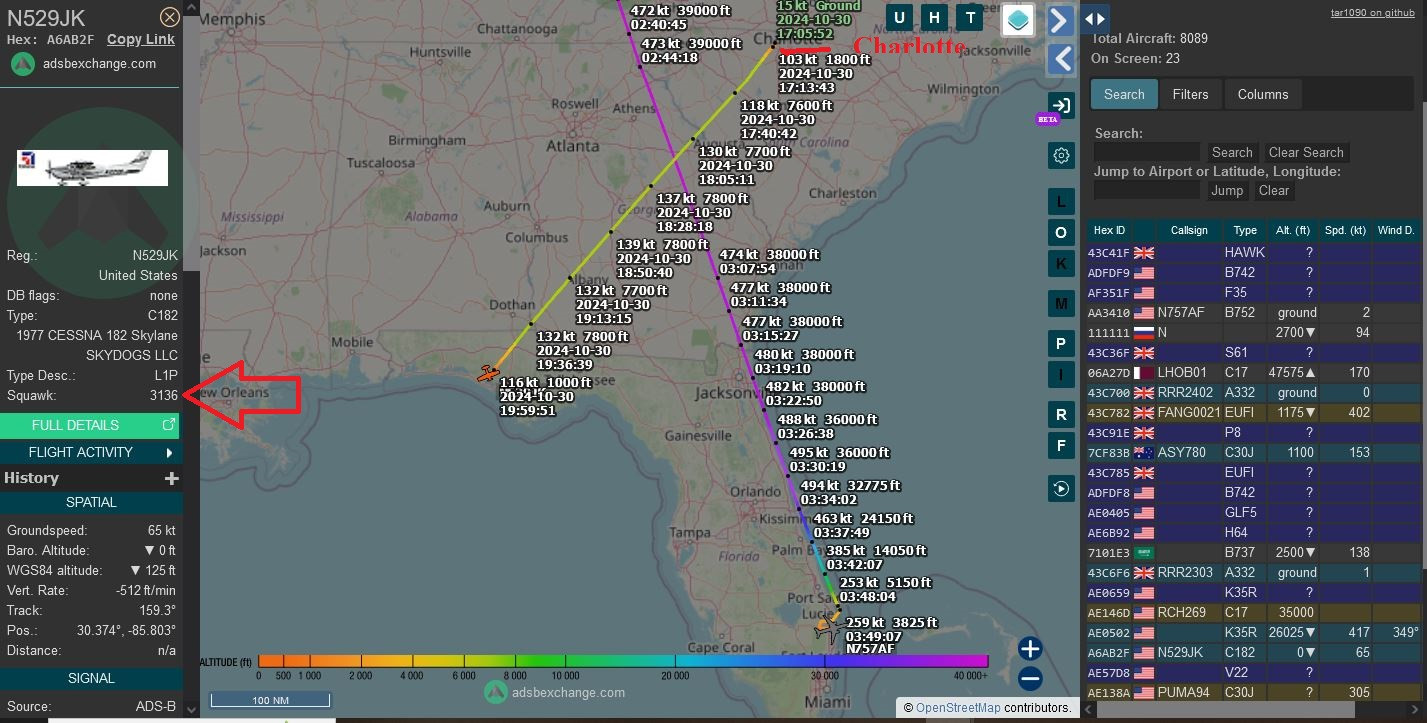This screenshot has width=1427, height=723.
Task: Click the Jump to Airport input field
Action: (x=1146, y=190)
